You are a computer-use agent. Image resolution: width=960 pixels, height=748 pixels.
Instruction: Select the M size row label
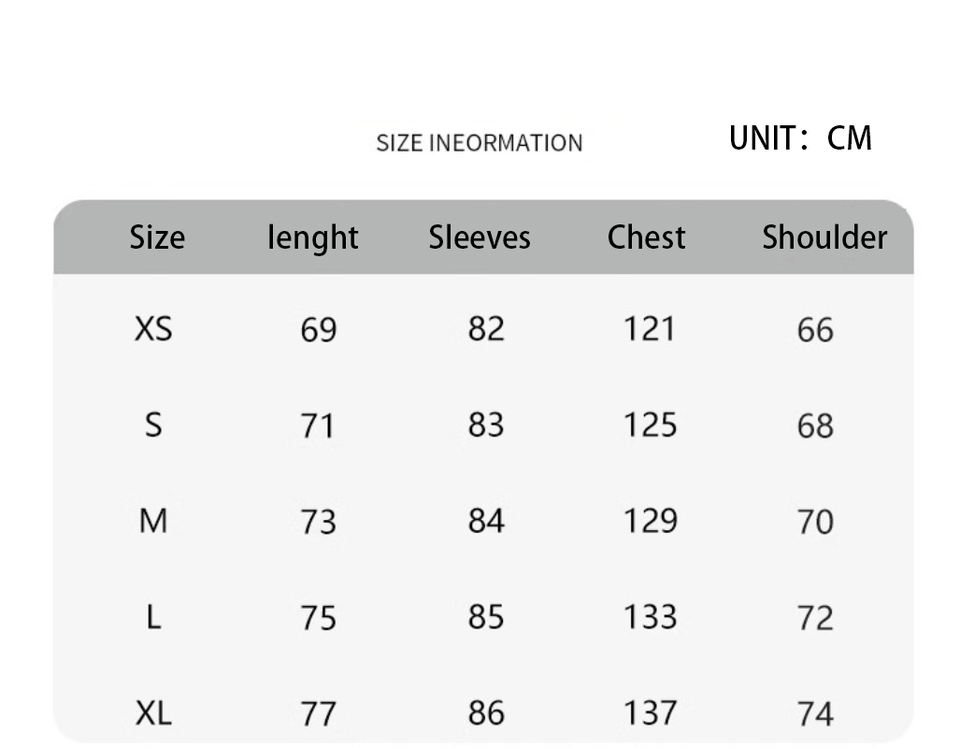[x=153, y=521]
